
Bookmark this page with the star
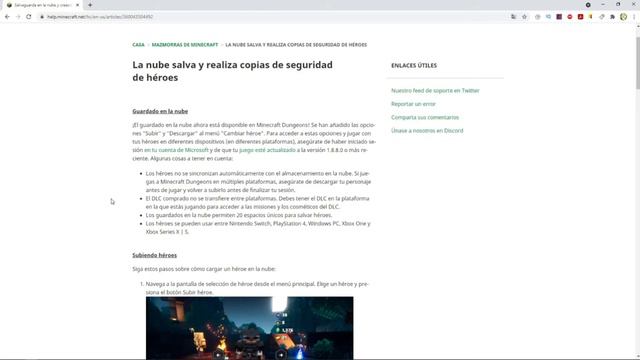(524, 17)
